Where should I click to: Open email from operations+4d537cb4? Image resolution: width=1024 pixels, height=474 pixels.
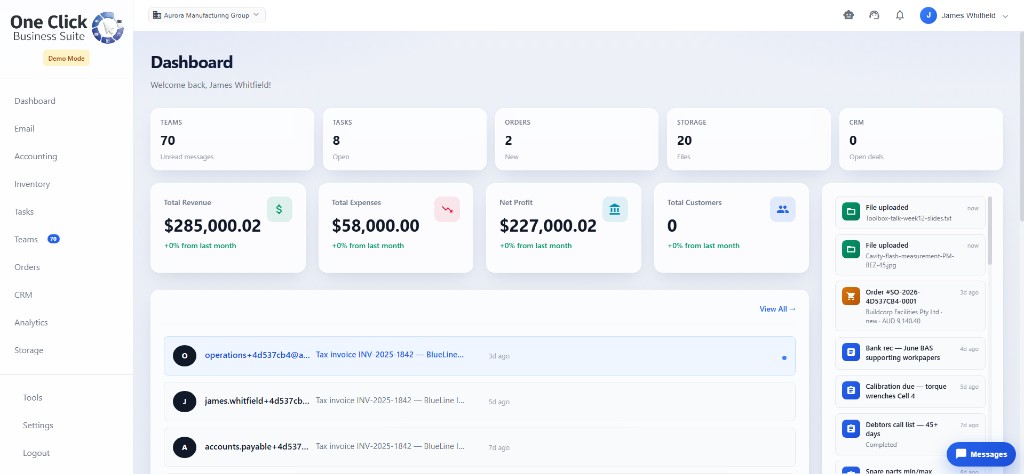pyautogui.click(x=479, y=356)
